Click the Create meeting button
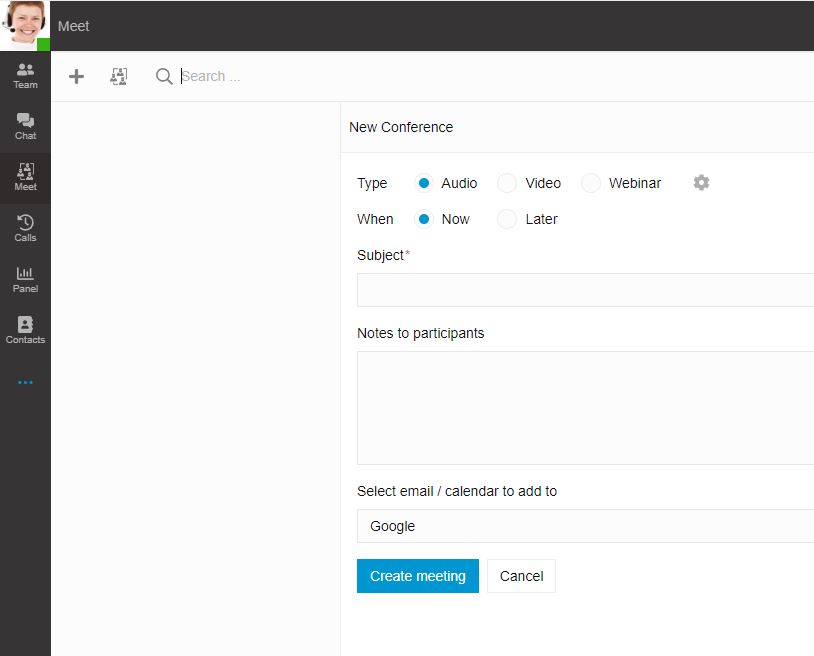 [x=418, y=576]
